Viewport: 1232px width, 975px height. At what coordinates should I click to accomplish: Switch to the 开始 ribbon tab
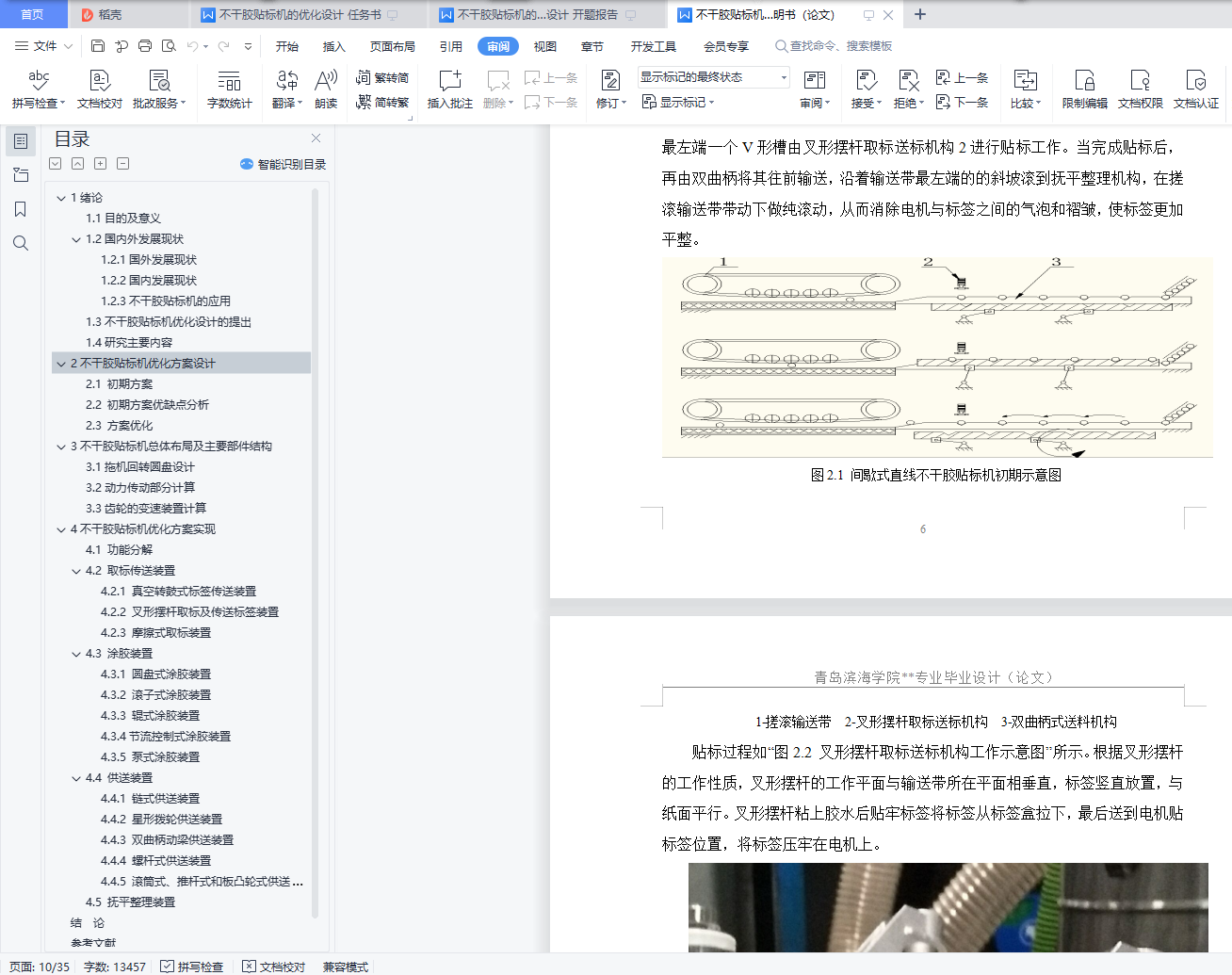click(287, 46)
